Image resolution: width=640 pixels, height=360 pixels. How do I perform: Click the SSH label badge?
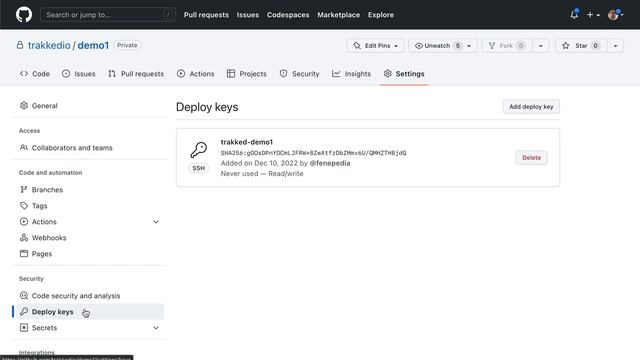199,168
